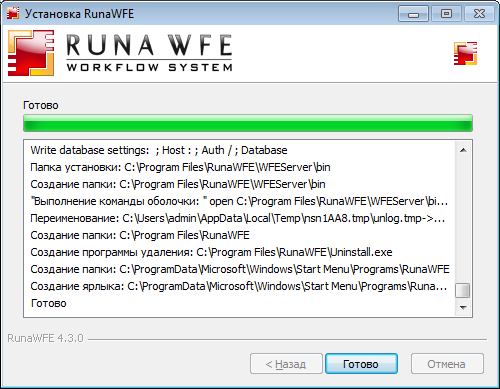The image size is (500, 389).
Task: Select the 'Создание программы удаления' log line
Action: click(211, 252)
